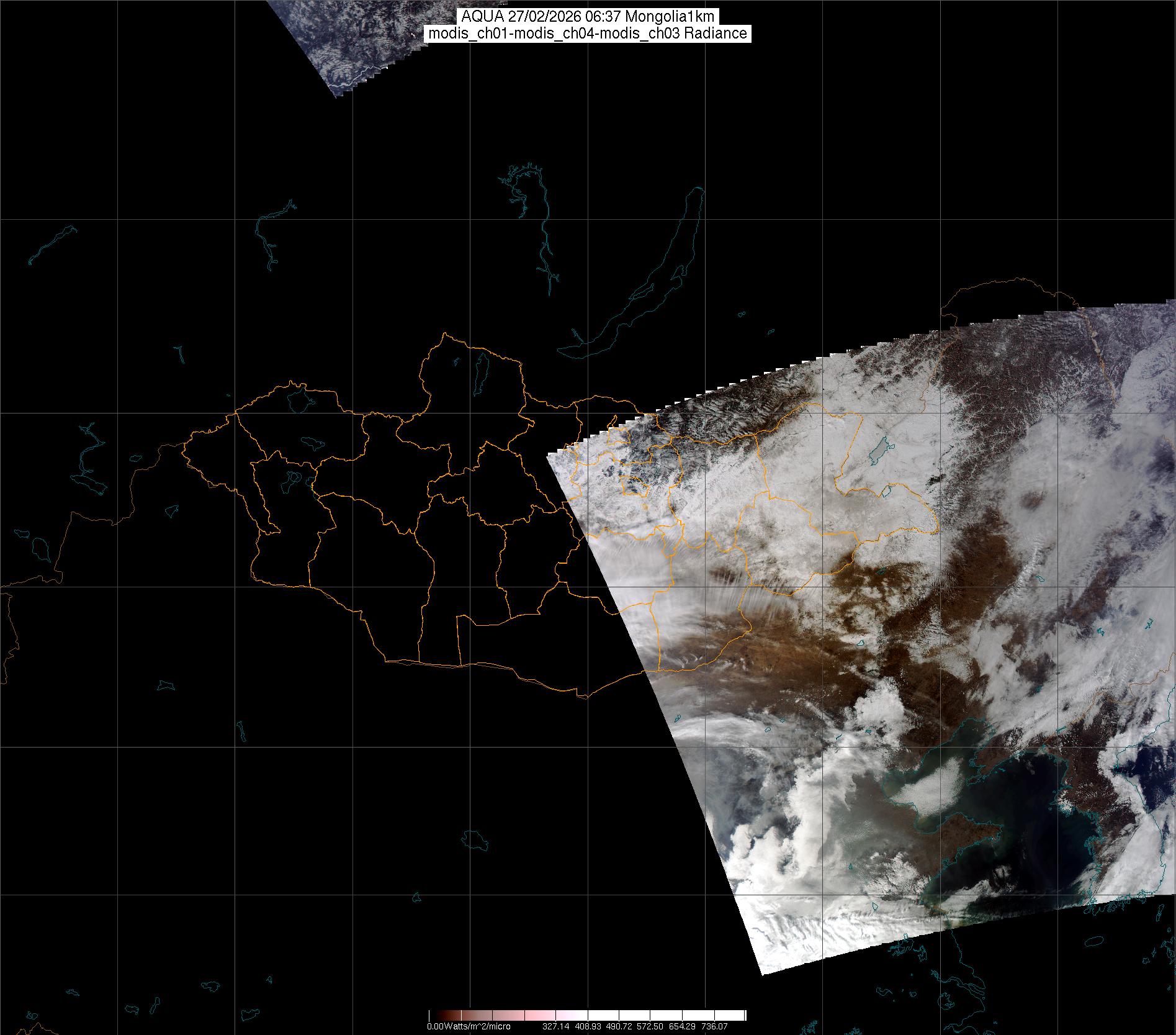Click the 736.07 legend value

pos(714,1026)
